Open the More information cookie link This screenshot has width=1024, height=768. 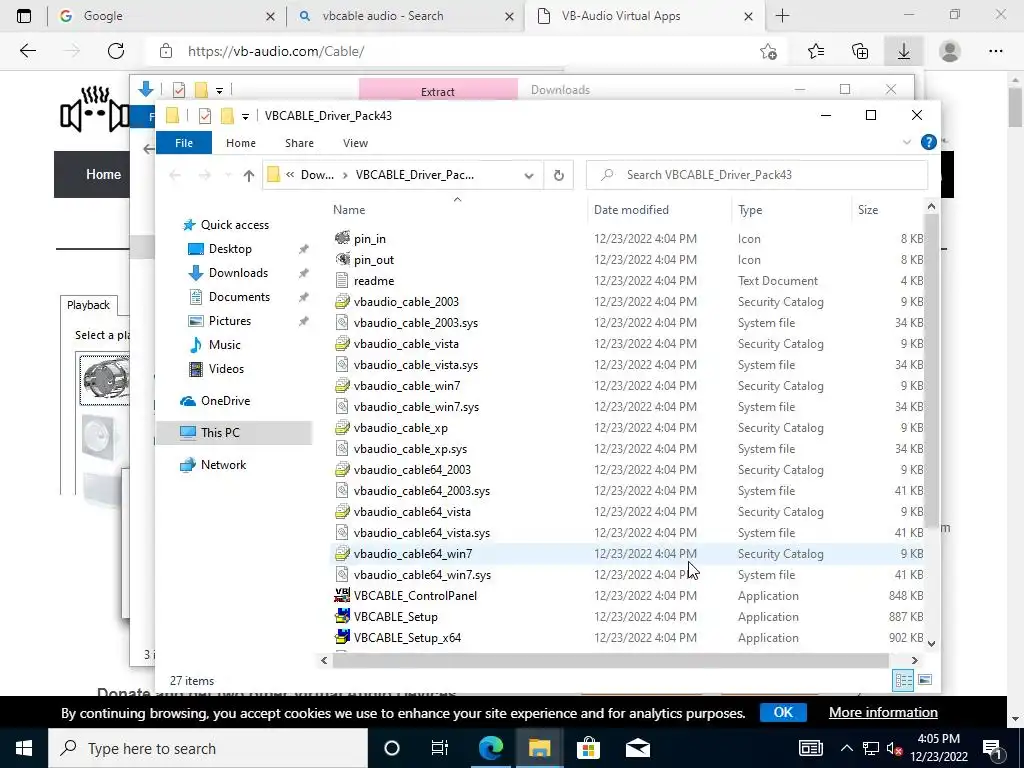pyautogui.click(x=883, y=712)
